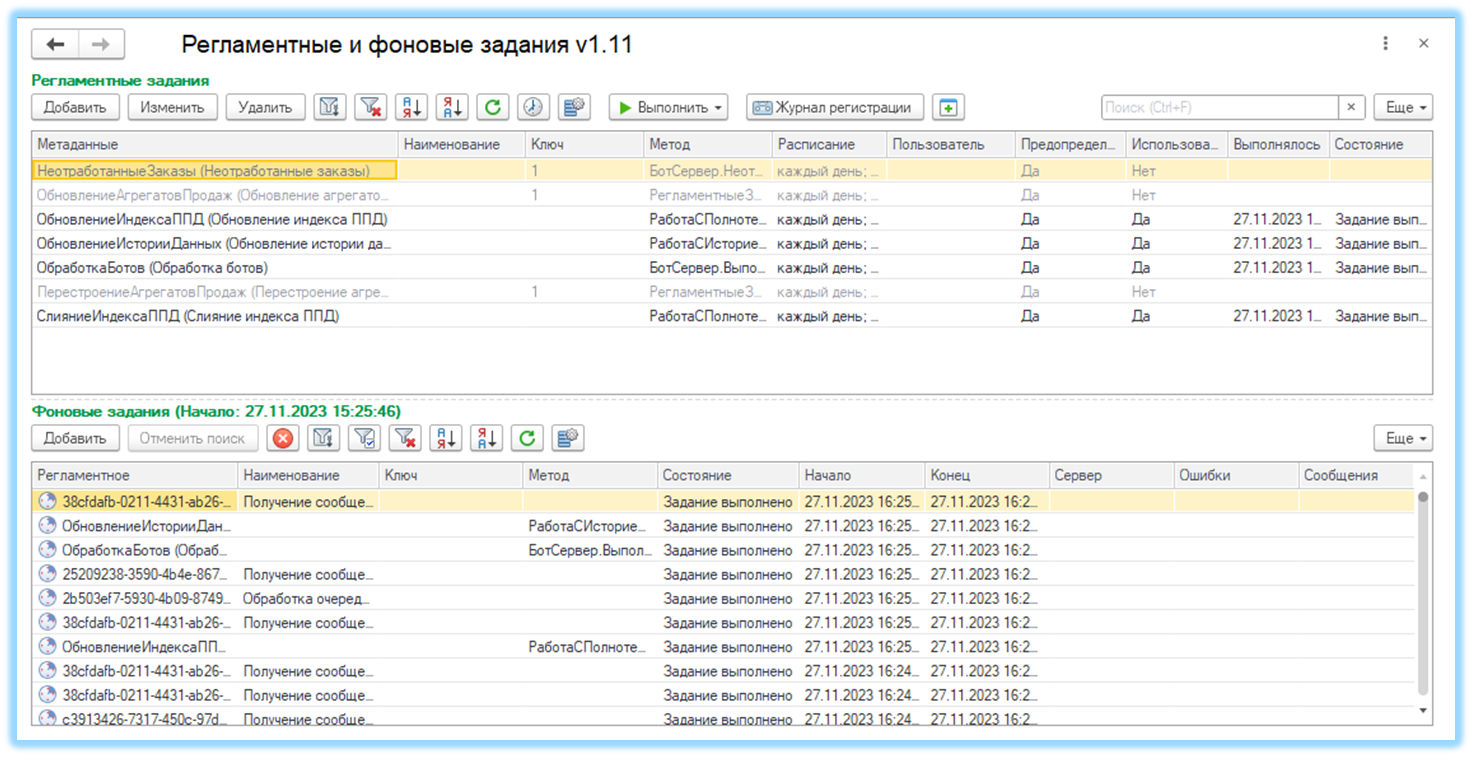Clear filter in scheduled jobs toolbar
Viewport: 1472px width, 757px height.
point(370,107)
